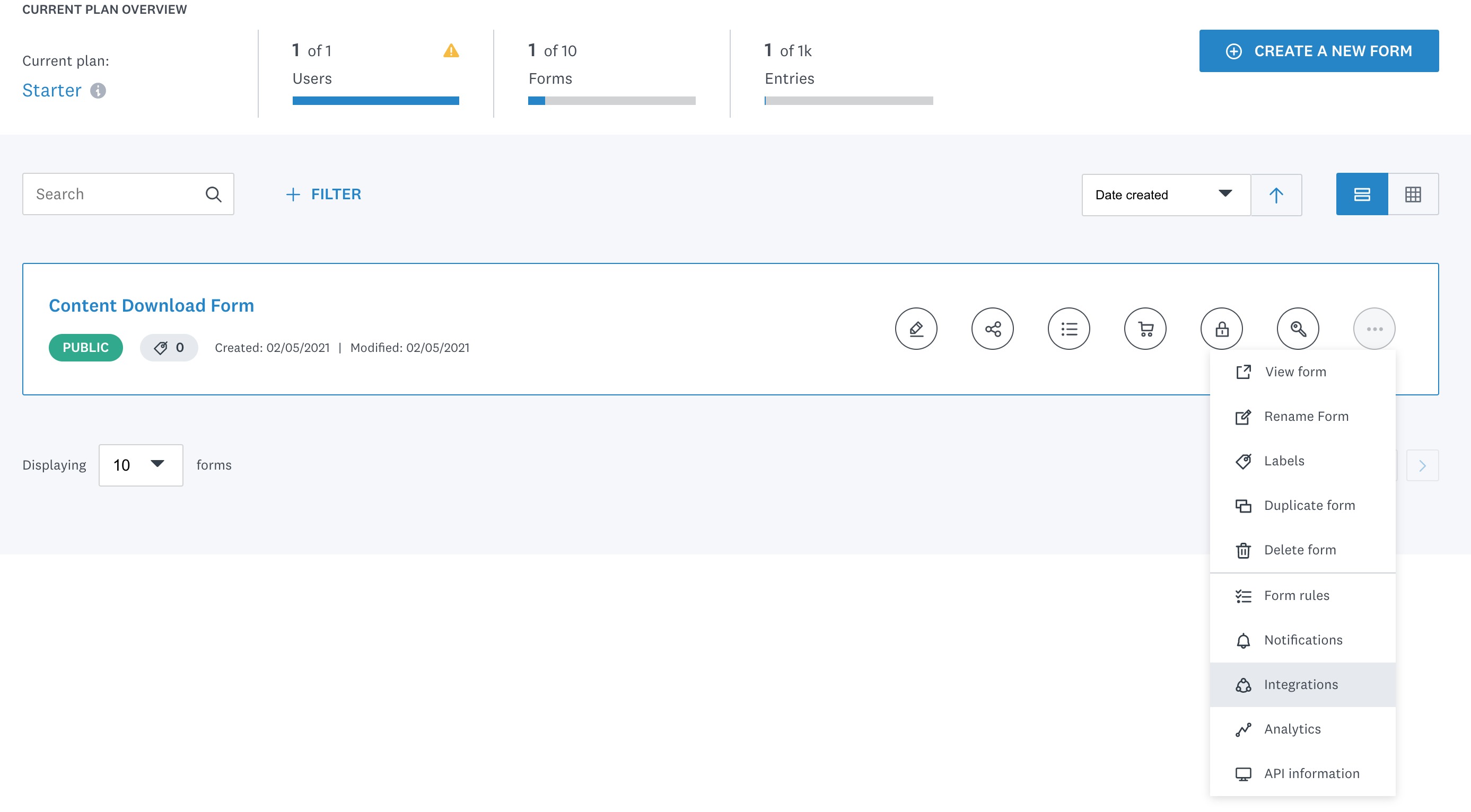Open the share form icon
The width and height of the screenshot is (1471, 812).
point(993,329)
